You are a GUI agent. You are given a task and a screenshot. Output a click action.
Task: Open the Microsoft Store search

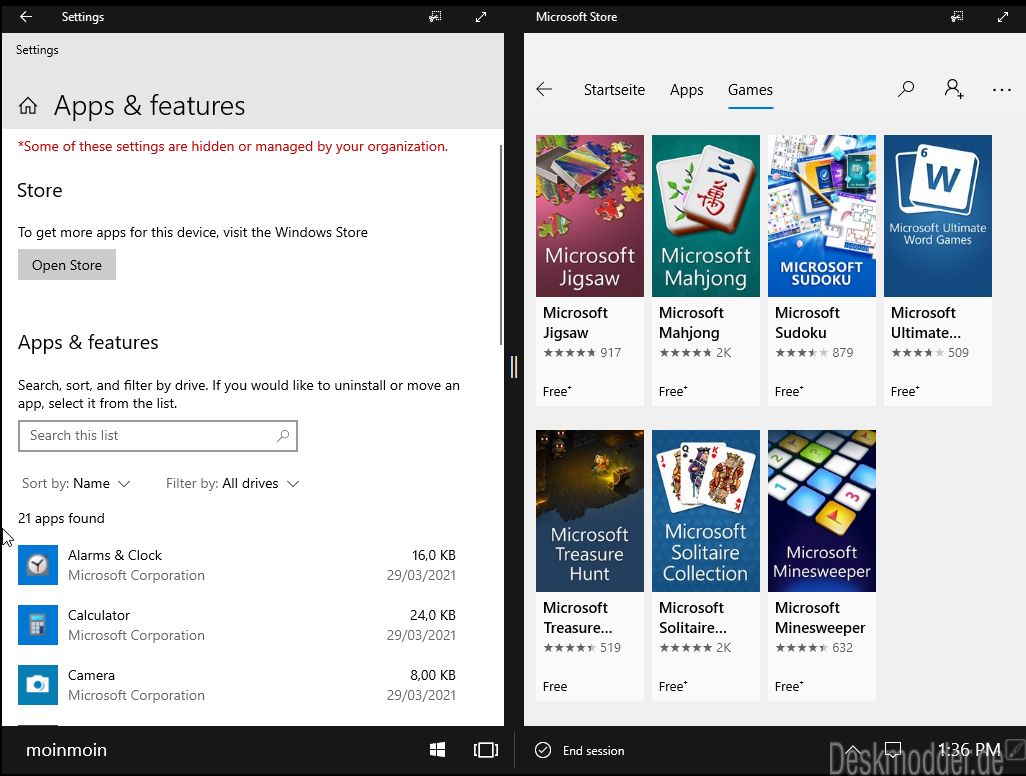906,88
